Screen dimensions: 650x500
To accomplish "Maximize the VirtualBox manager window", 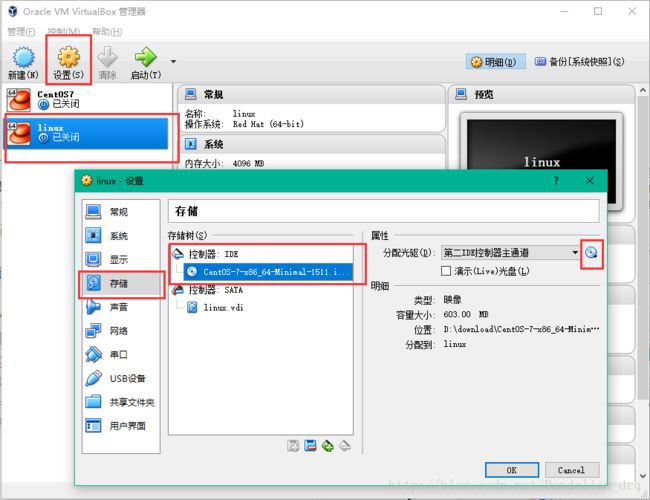I will [x=598, y=11].
